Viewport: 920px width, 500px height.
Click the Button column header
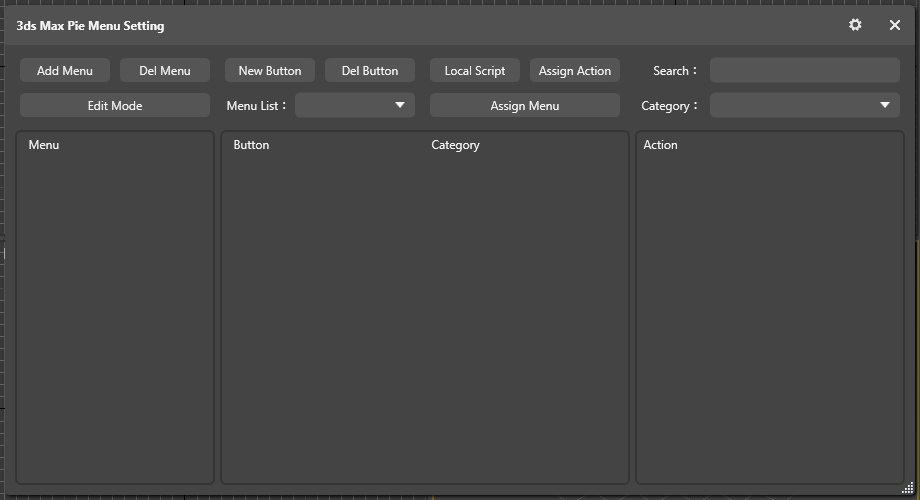(x=251, y=145)
